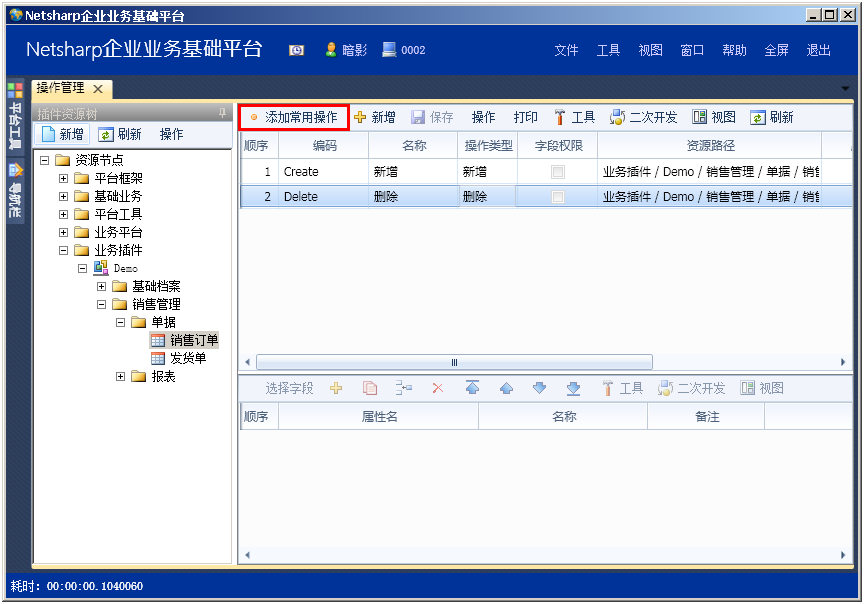The image size is (864, 604).
Task: Collapse the Demo tree node
Action: pos(82,268)
